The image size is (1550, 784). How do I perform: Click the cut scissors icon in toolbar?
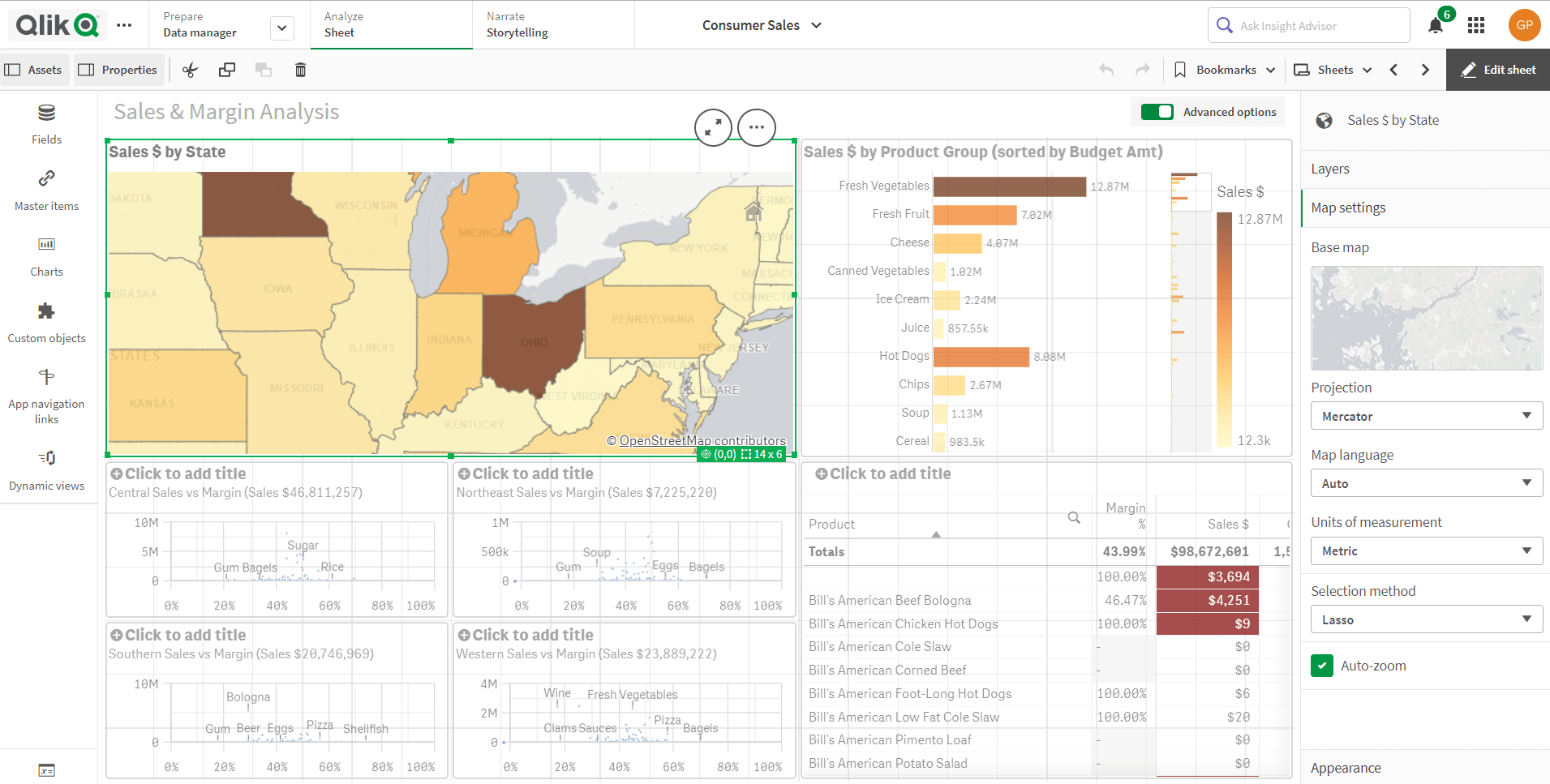tap(190, 70)
